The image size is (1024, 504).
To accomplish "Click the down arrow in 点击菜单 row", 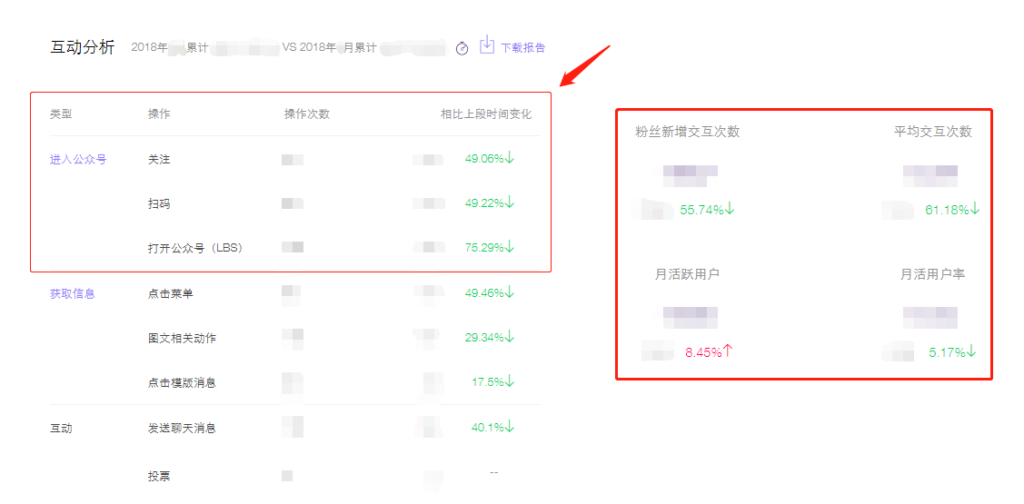I will pyautogui.click(x=510, y=292).
